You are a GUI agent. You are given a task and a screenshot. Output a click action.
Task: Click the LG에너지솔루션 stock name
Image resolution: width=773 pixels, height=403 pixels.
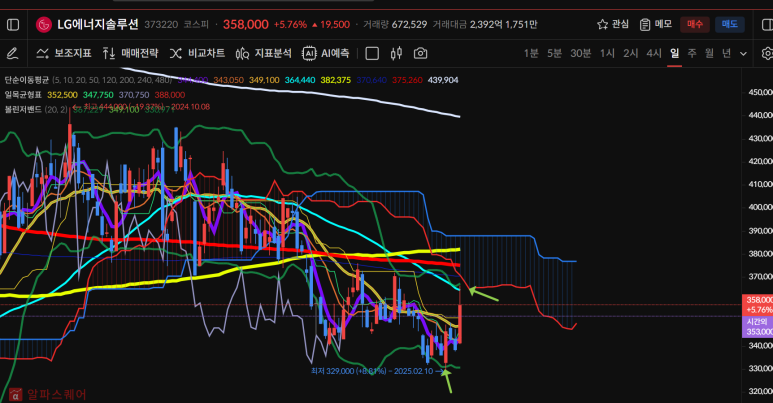98,25
